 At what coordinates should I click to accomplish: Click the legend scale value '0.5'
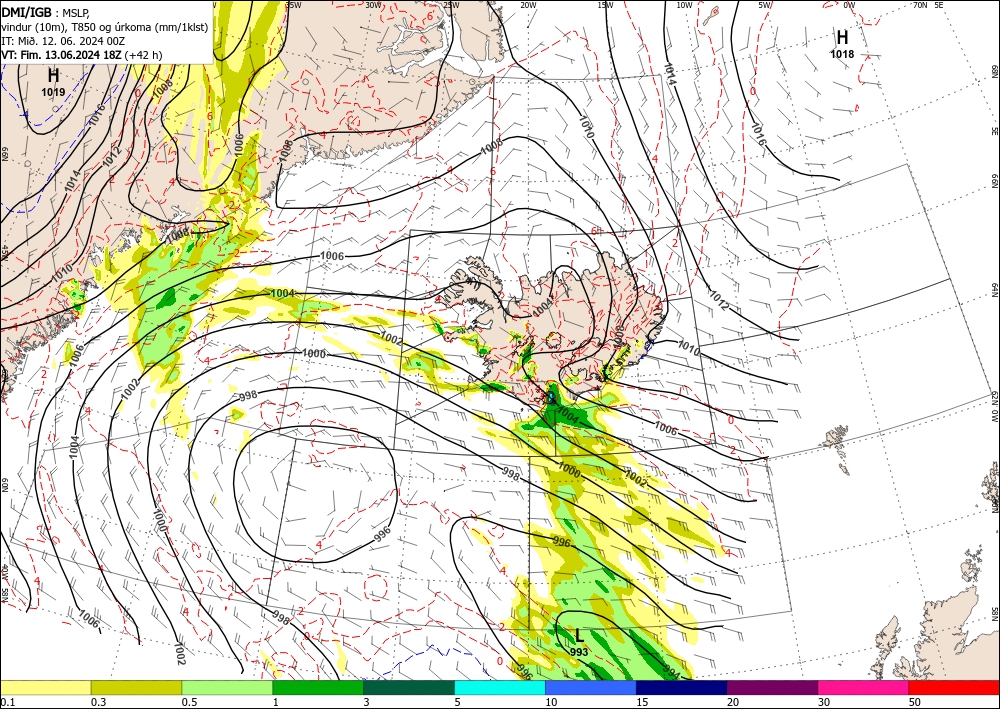point(189,702)
